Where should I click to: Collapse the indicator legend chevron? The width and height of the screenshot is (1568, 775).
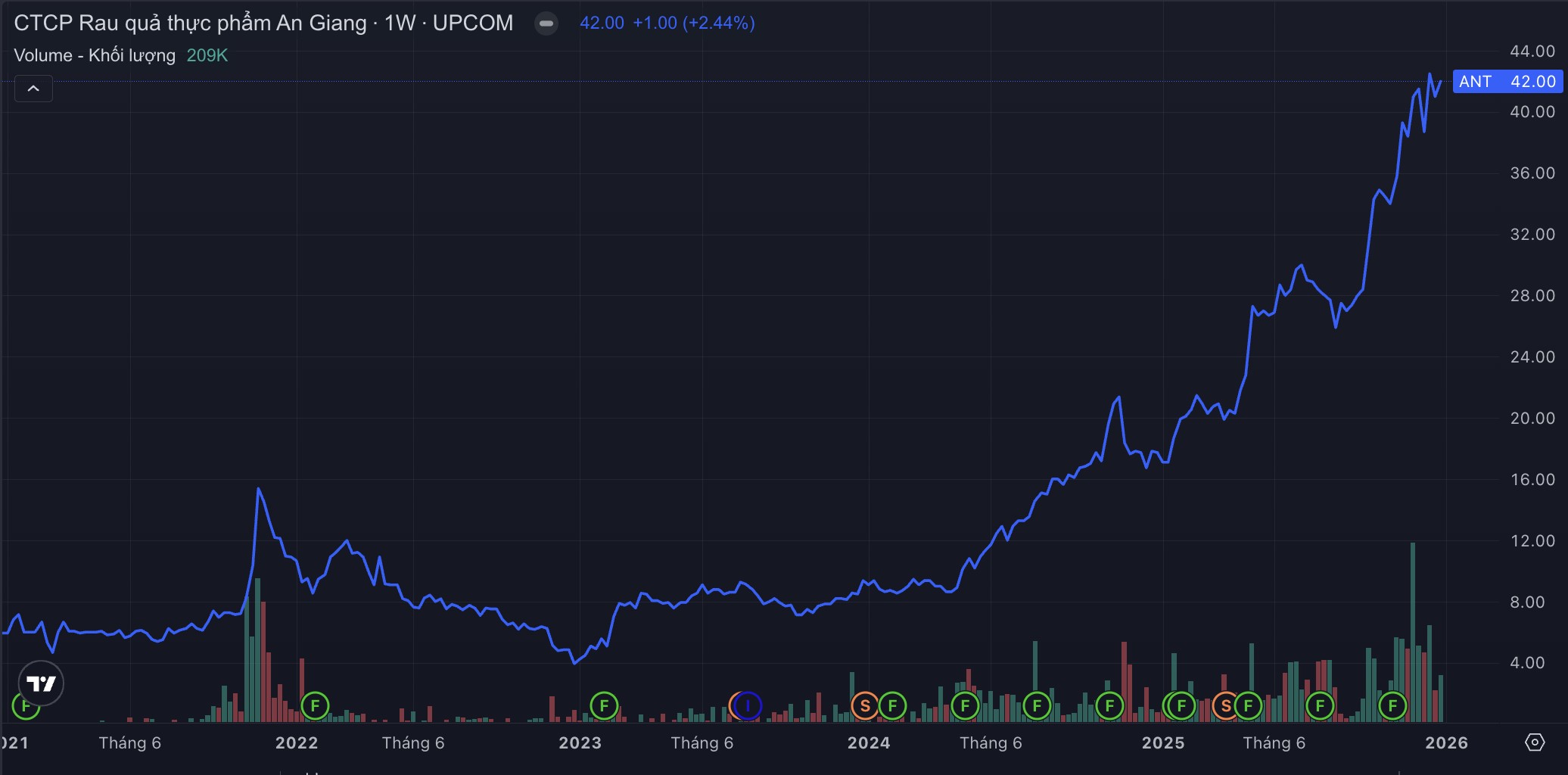point(33,89)
